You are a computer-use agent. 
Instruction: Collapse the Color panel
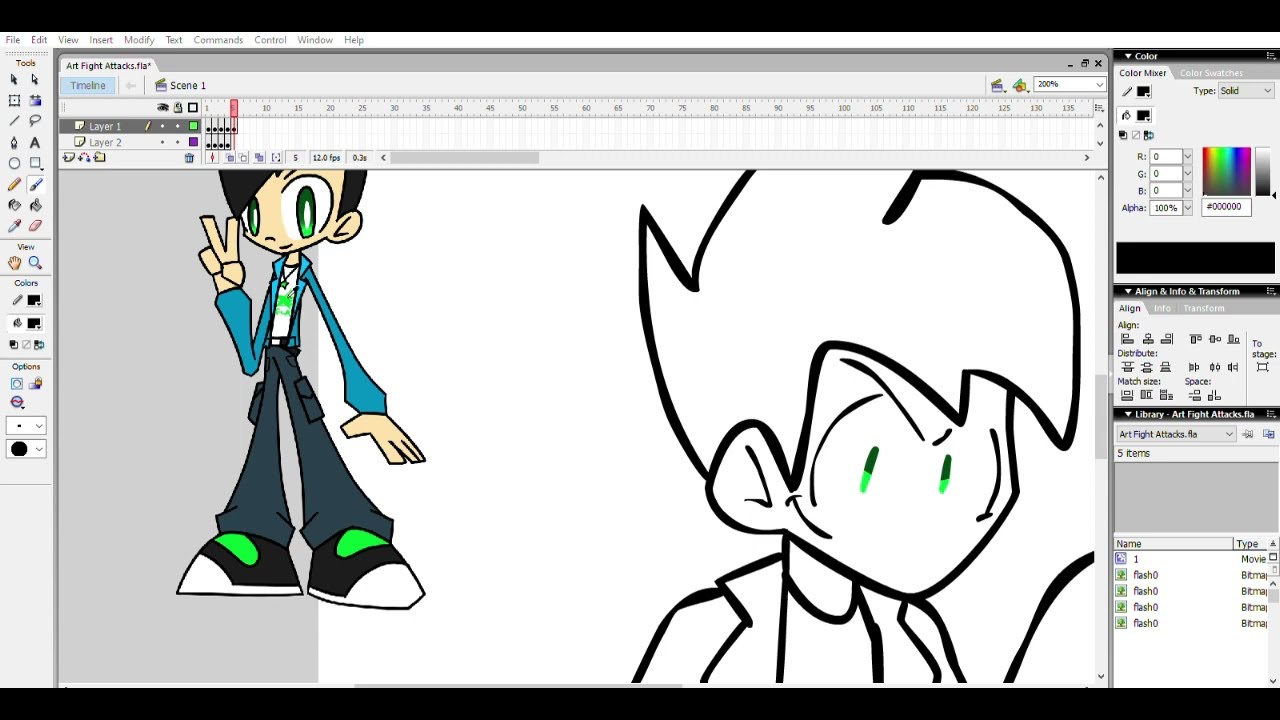[1127, 56]
